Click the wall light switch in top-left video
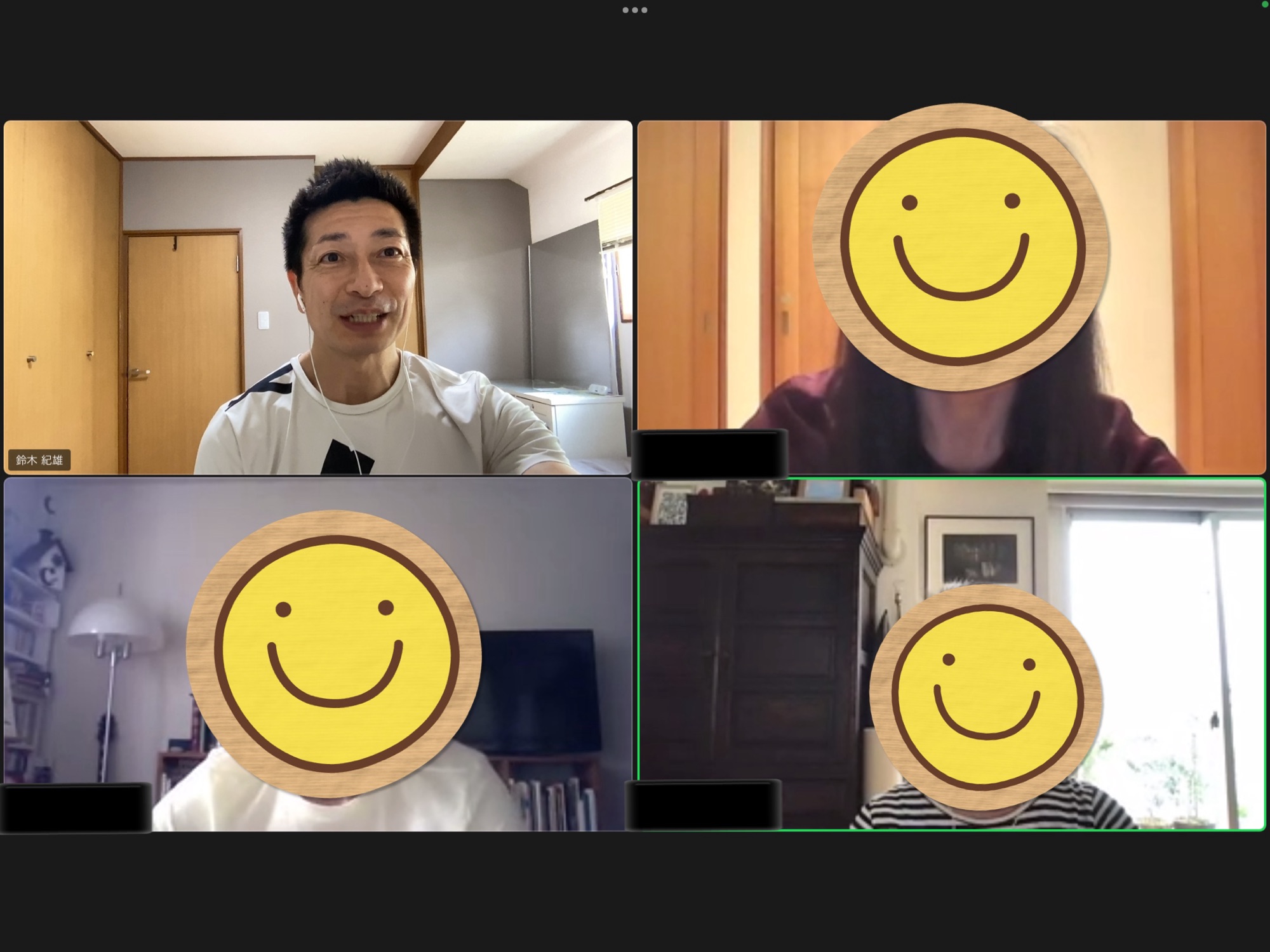The height and width of the screenshot is (952, 1270). [262, 319]
